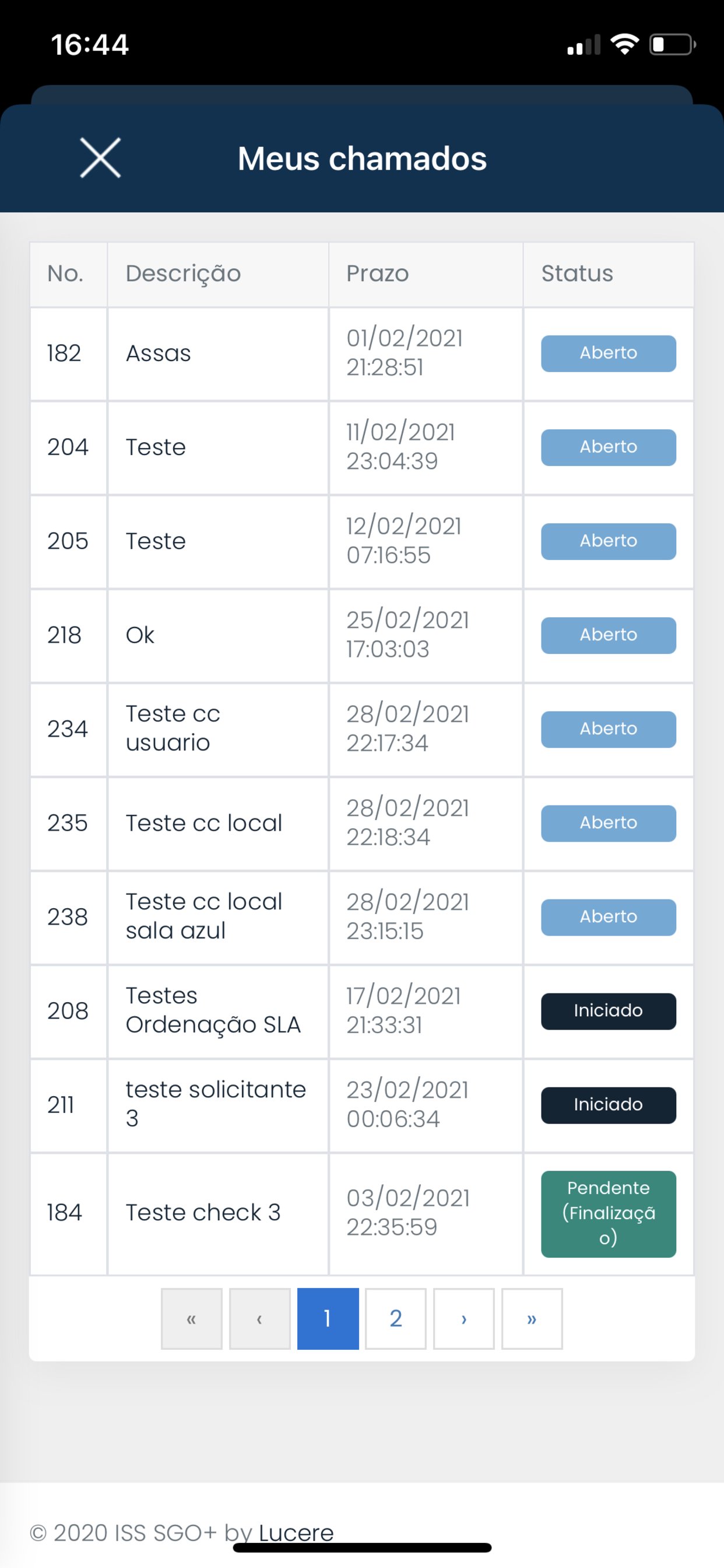The width and height of the screenshot is (724, 1568).
Task: Click Aberto status of ticket 182
Action: 609,353
